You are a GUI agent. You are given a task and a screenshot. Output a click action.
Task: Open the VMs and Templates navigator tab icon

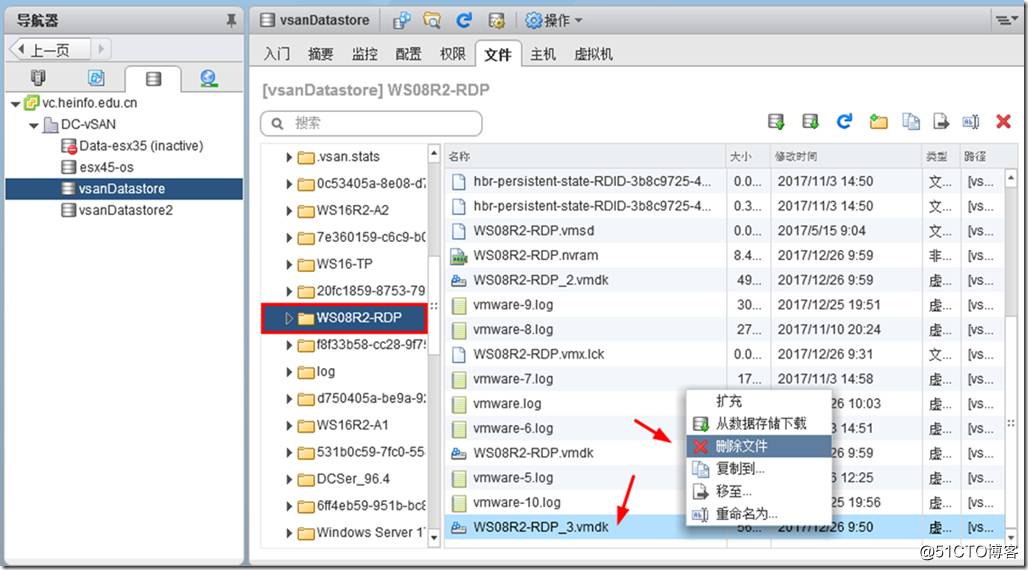click(96, 78)
